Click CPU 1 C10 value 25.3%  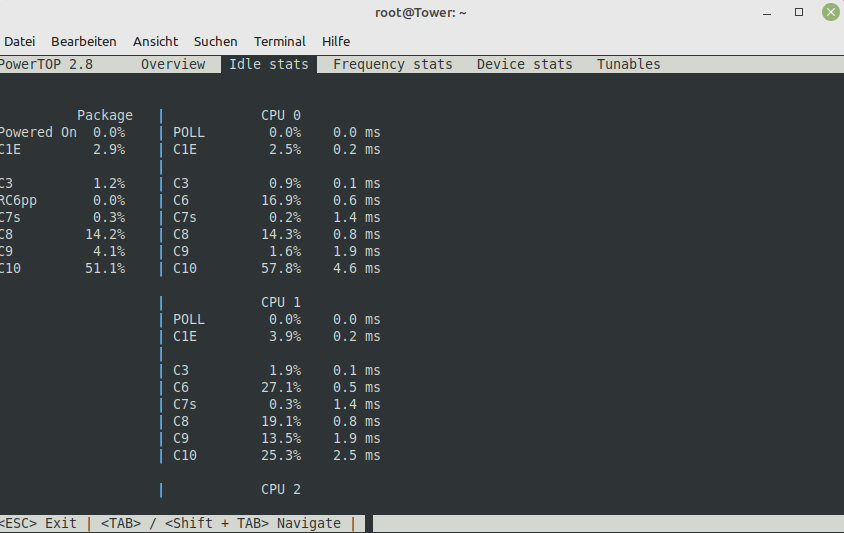pyautogui.click(x=281, y=455)
